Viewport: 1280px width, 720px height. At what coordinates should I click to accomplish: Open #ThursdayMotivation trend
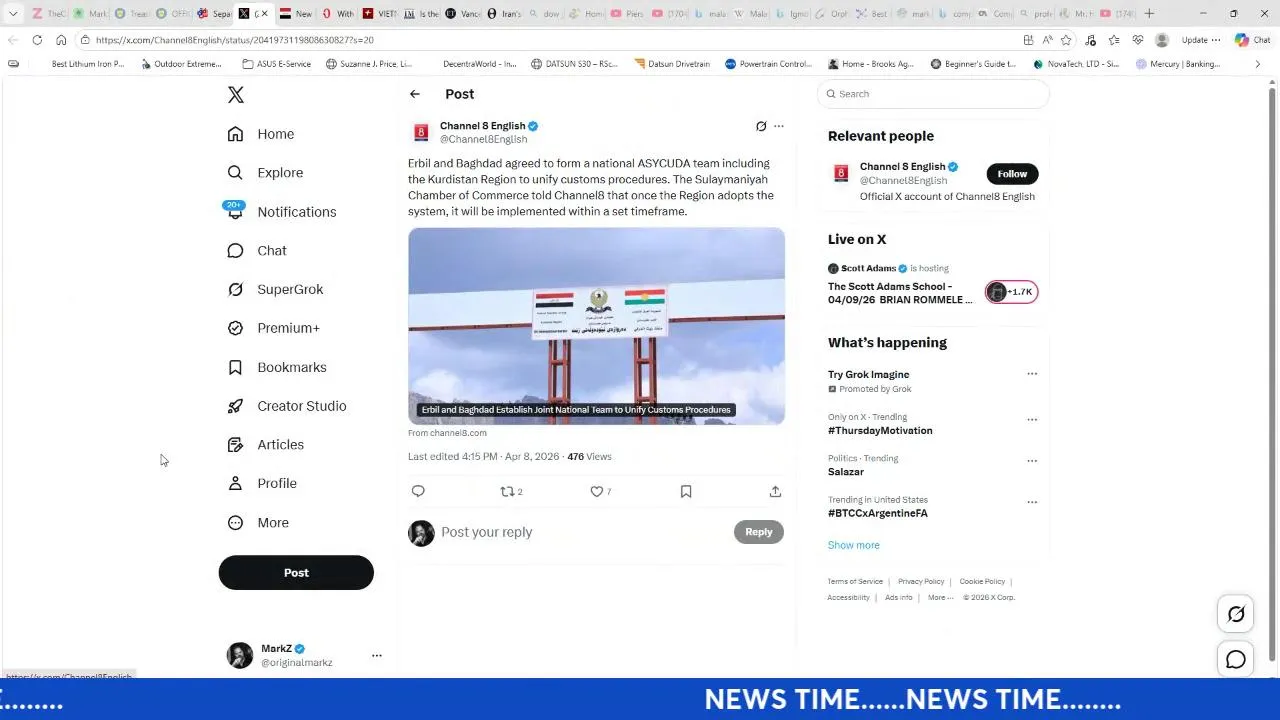tap(880, 431)
